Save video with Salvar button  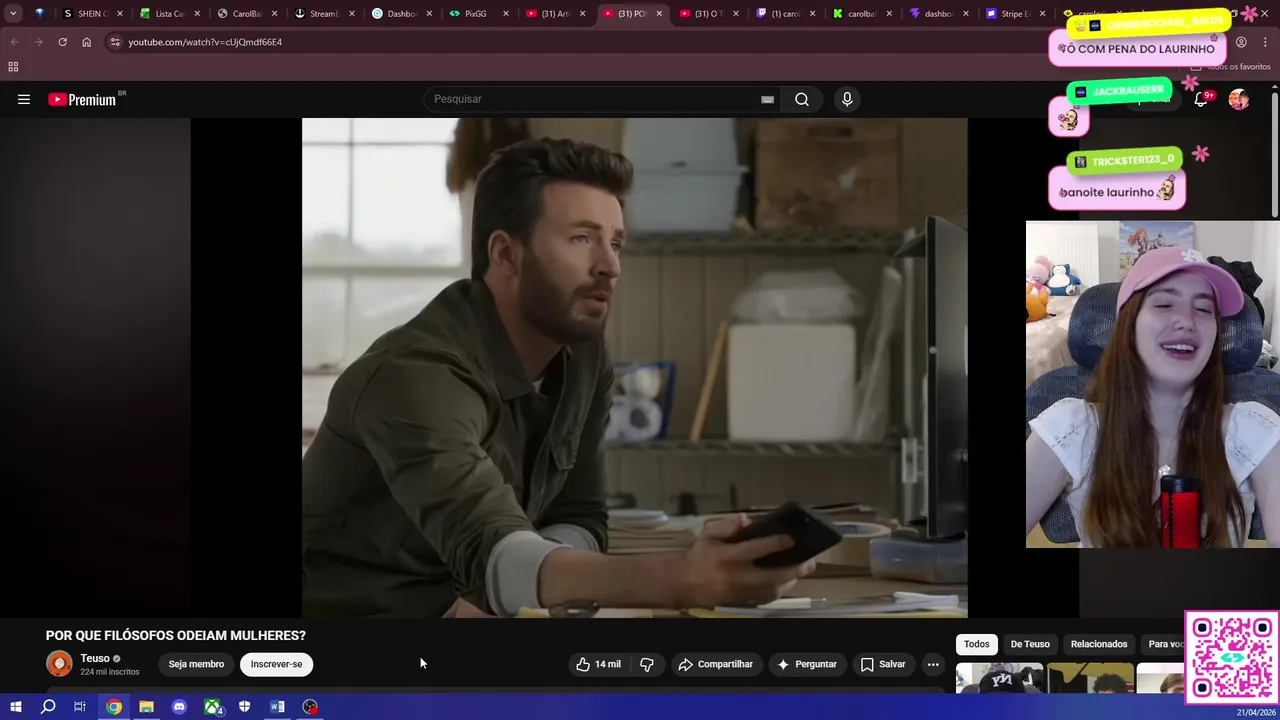click(882, 664)
